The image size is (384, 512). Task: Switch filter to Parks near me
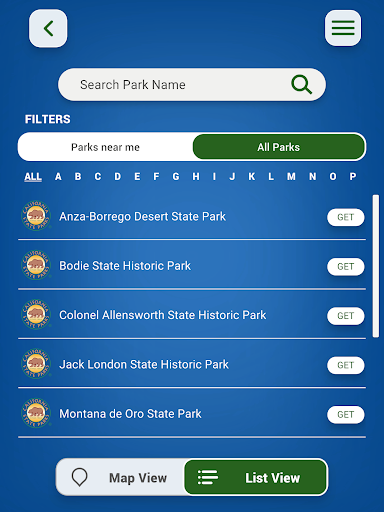[105, 147]
